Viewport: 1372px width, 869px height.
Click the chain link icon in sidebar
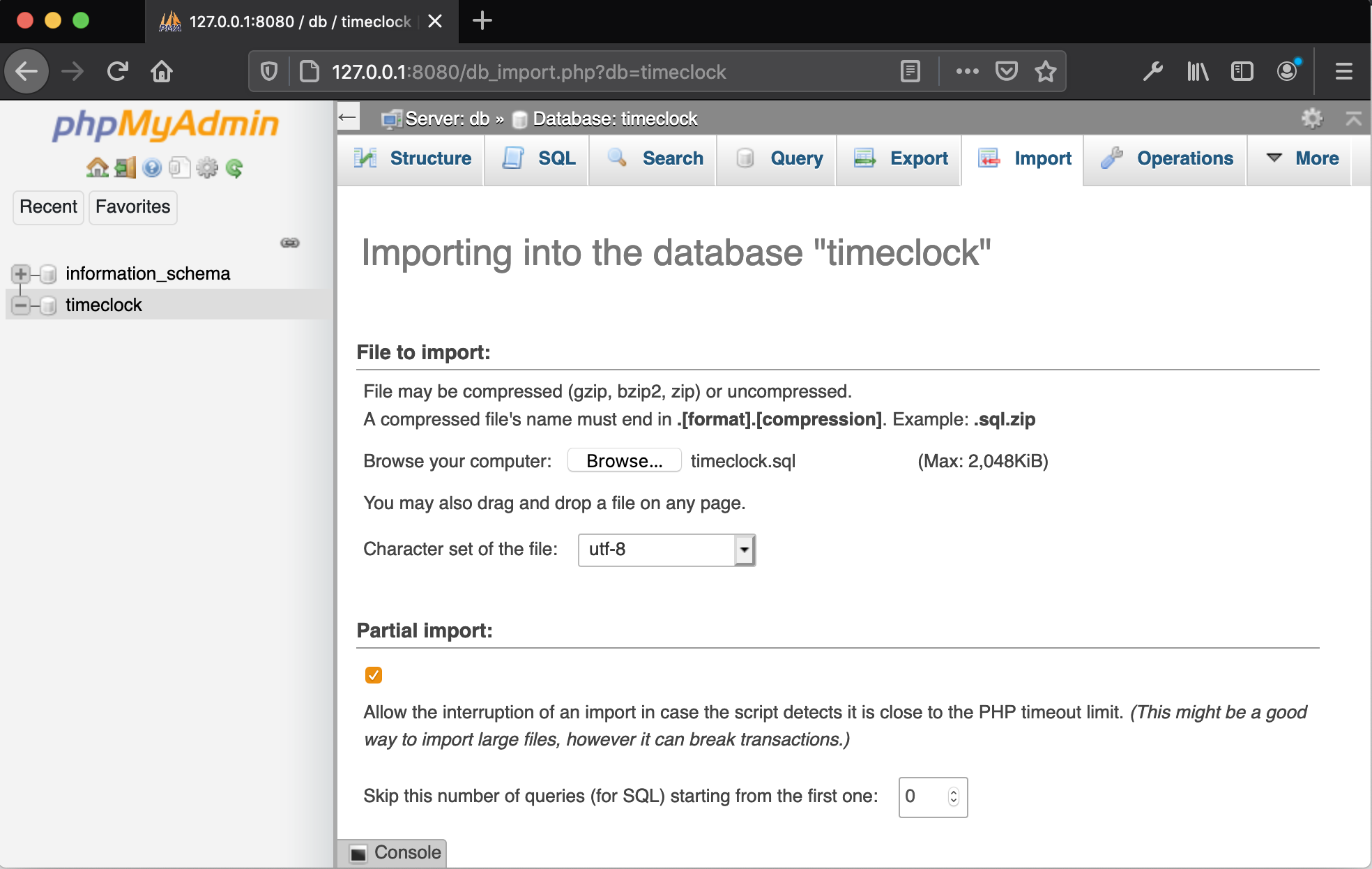(x=290, y=243)
